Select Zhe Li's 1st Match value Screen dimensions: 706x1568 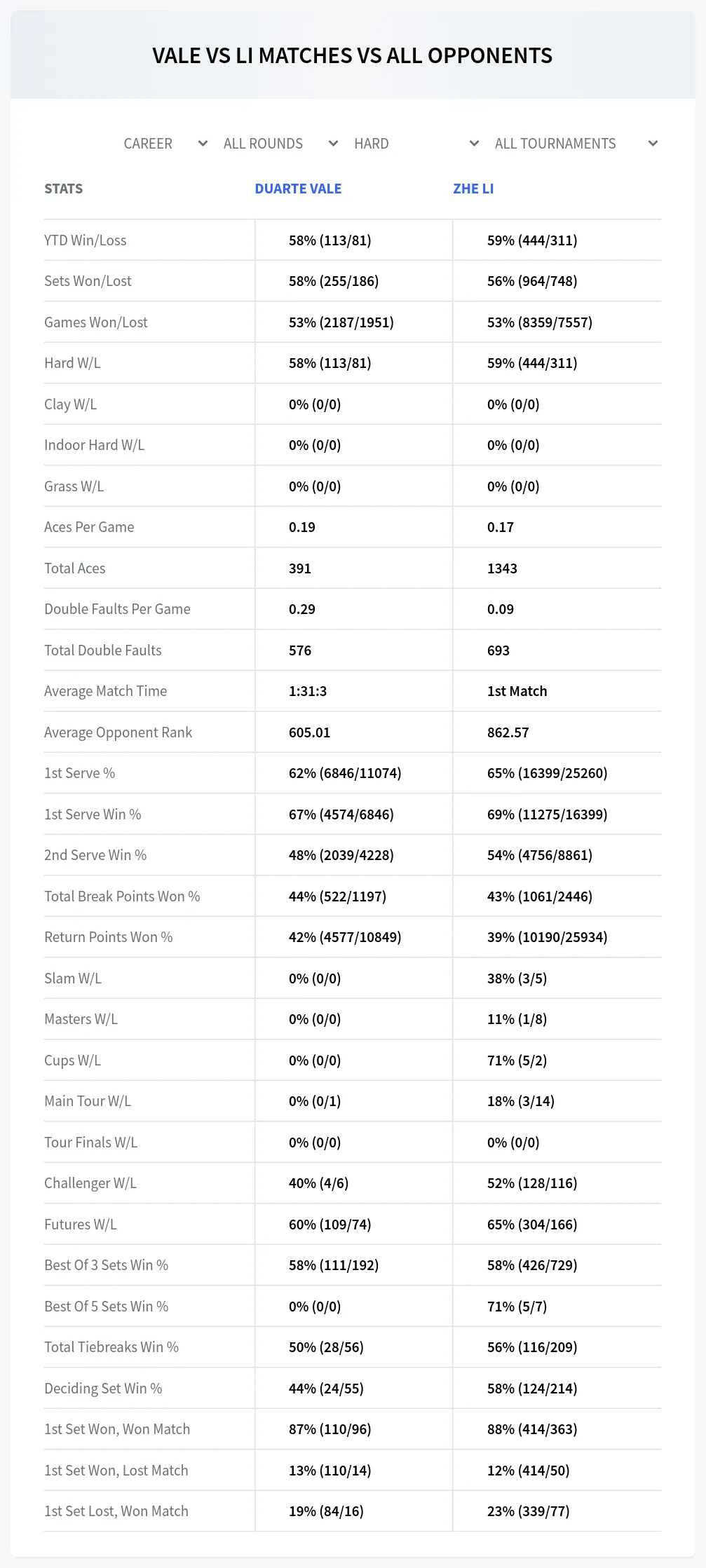coord(517,691)
